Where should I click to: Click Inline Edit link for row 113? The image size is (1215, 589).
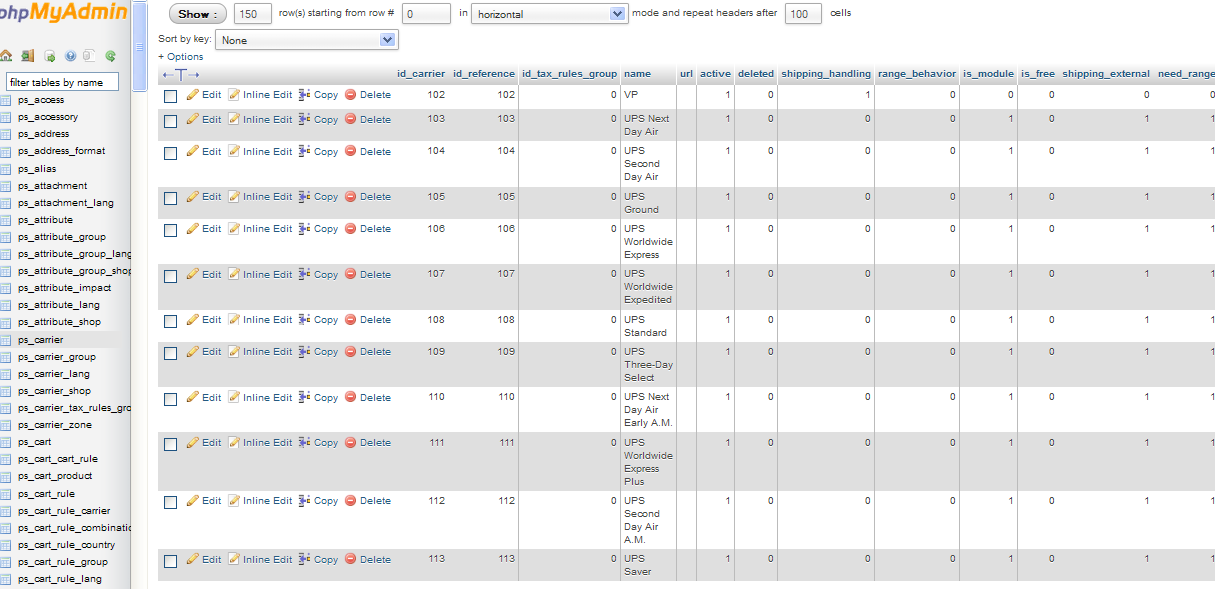pyautogui.click(x=268, y=560)
